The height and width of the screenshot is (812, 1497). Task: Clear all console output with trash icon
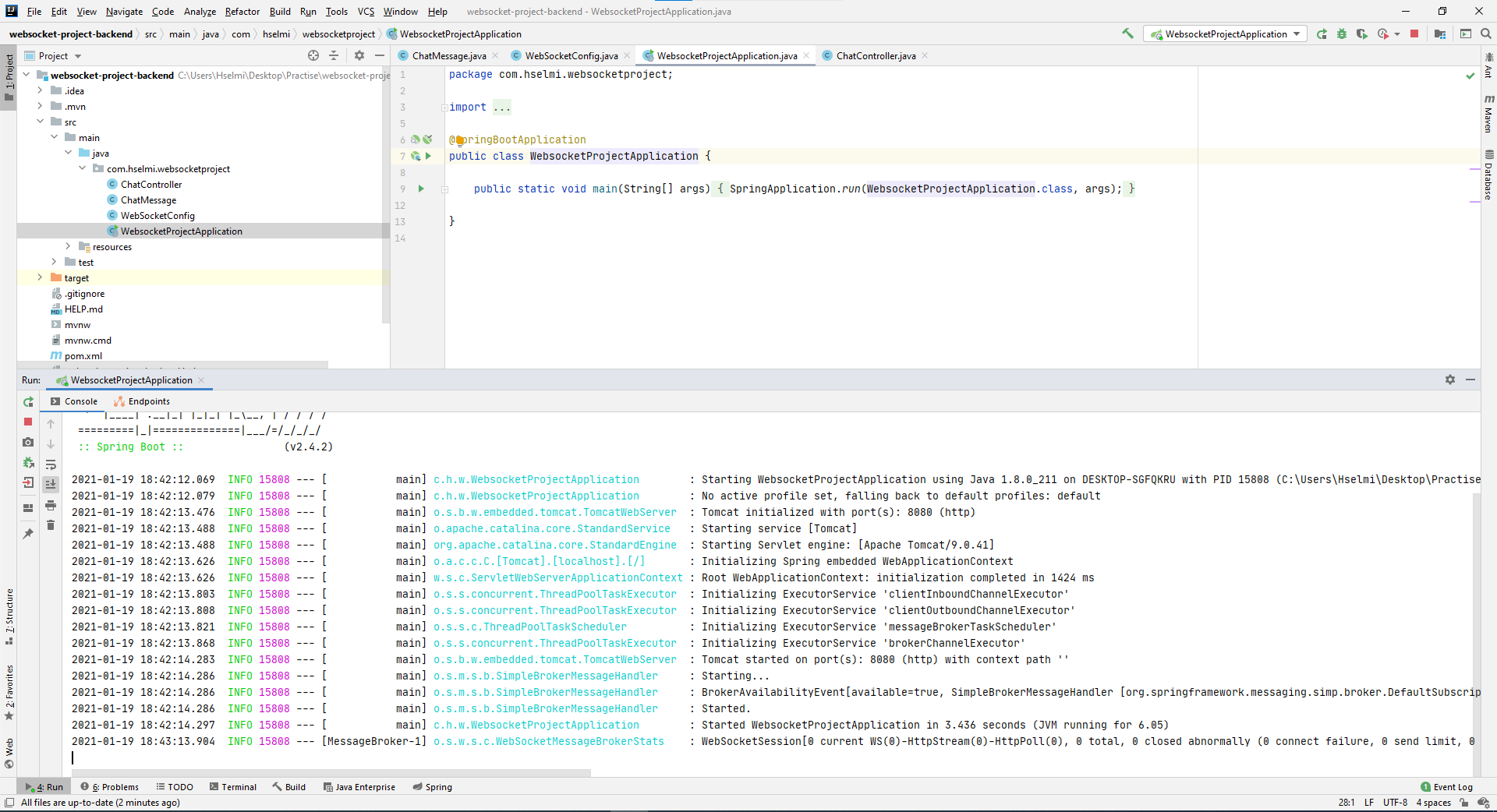tap(51, 525)
